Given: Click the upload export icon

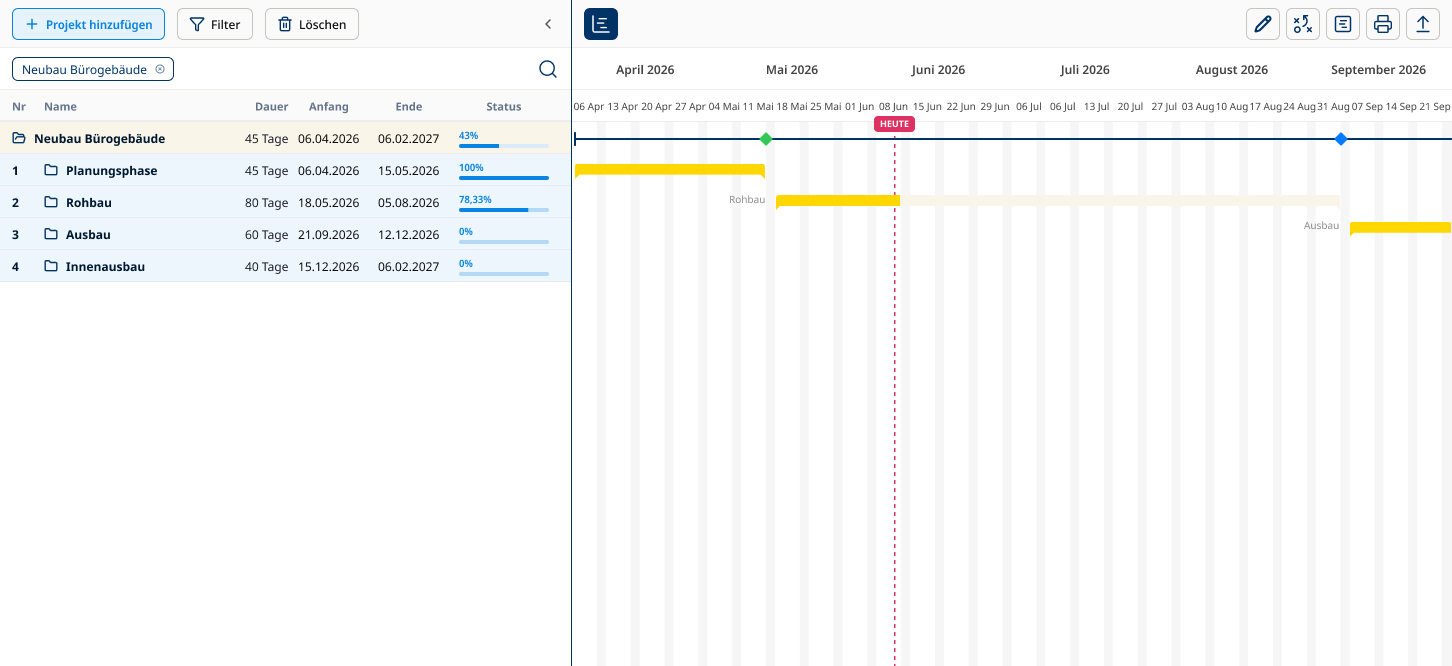Looking at the screenshot, I should point(1423,24).
